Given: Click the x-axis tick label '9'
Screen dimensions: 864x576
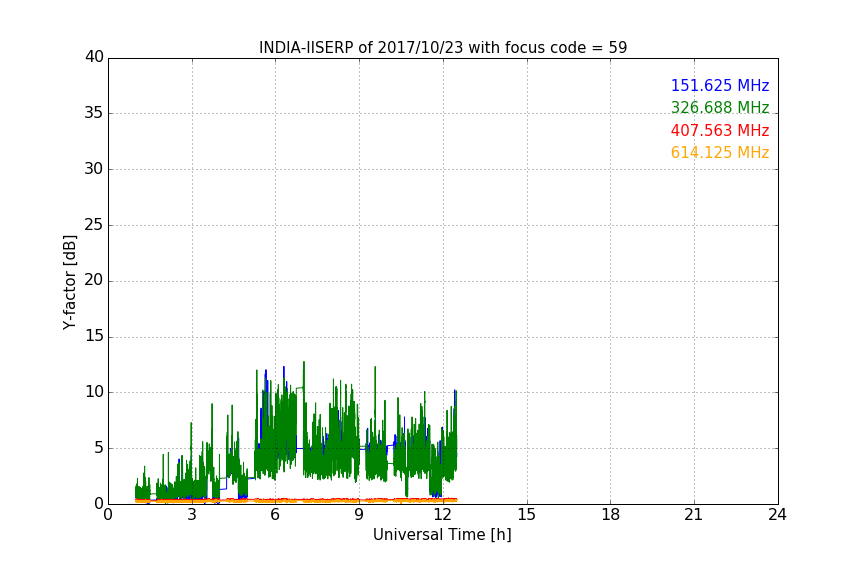Looking at the screenshot, I should [x=359, y=515].
